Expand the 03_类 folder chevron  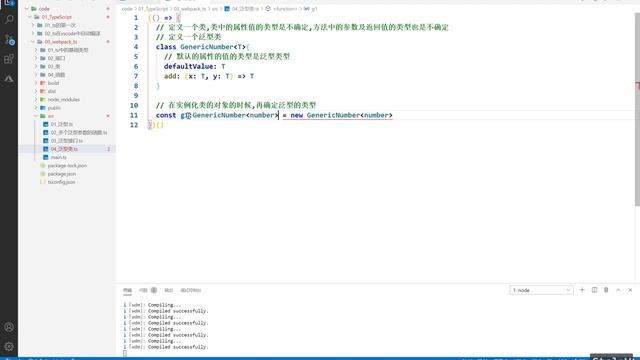click(36, 67)
